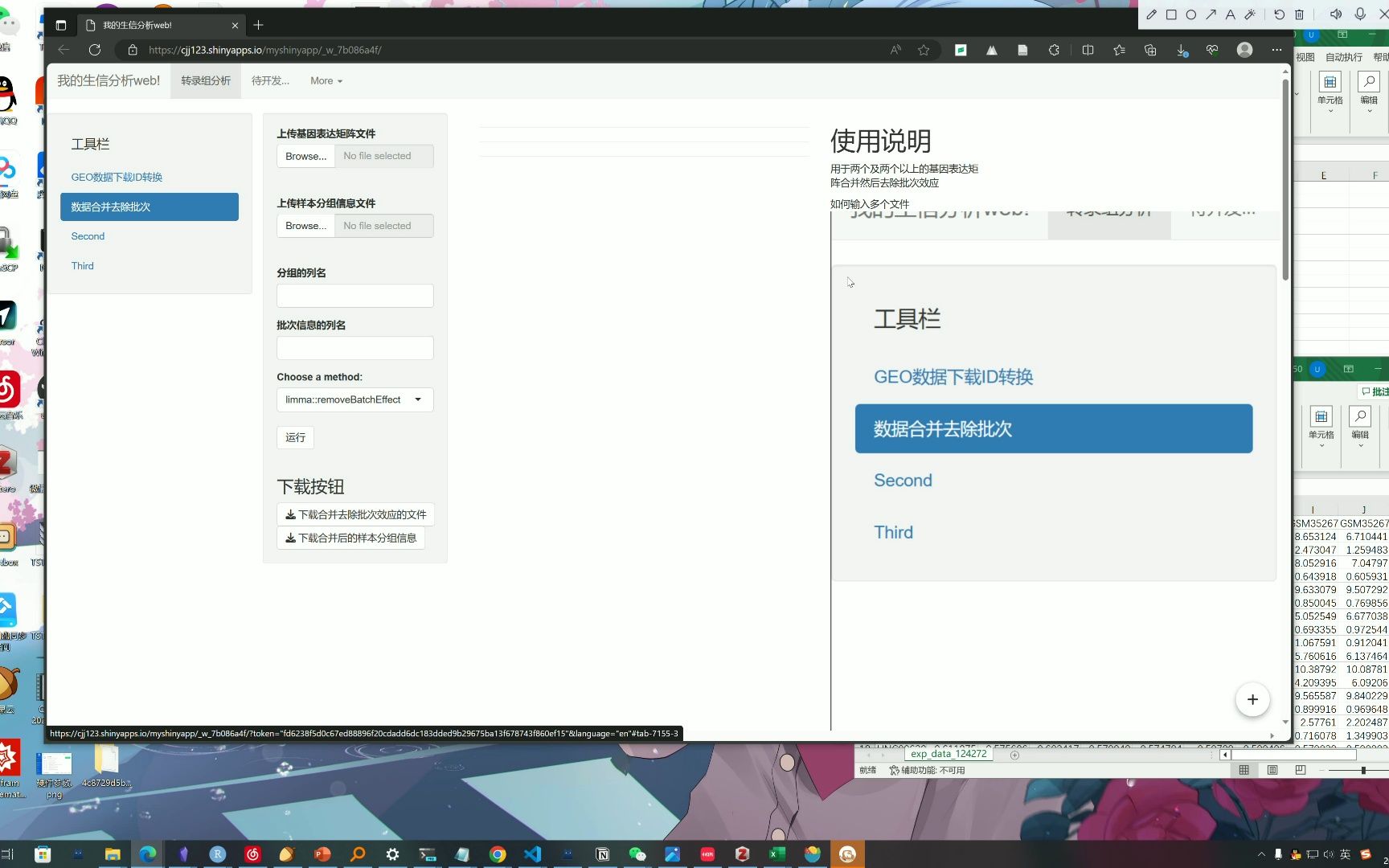The height and width of the screenshot is (868, 1389).
Task: Select the text annotation tool
Action: (x=1230, y=14)
